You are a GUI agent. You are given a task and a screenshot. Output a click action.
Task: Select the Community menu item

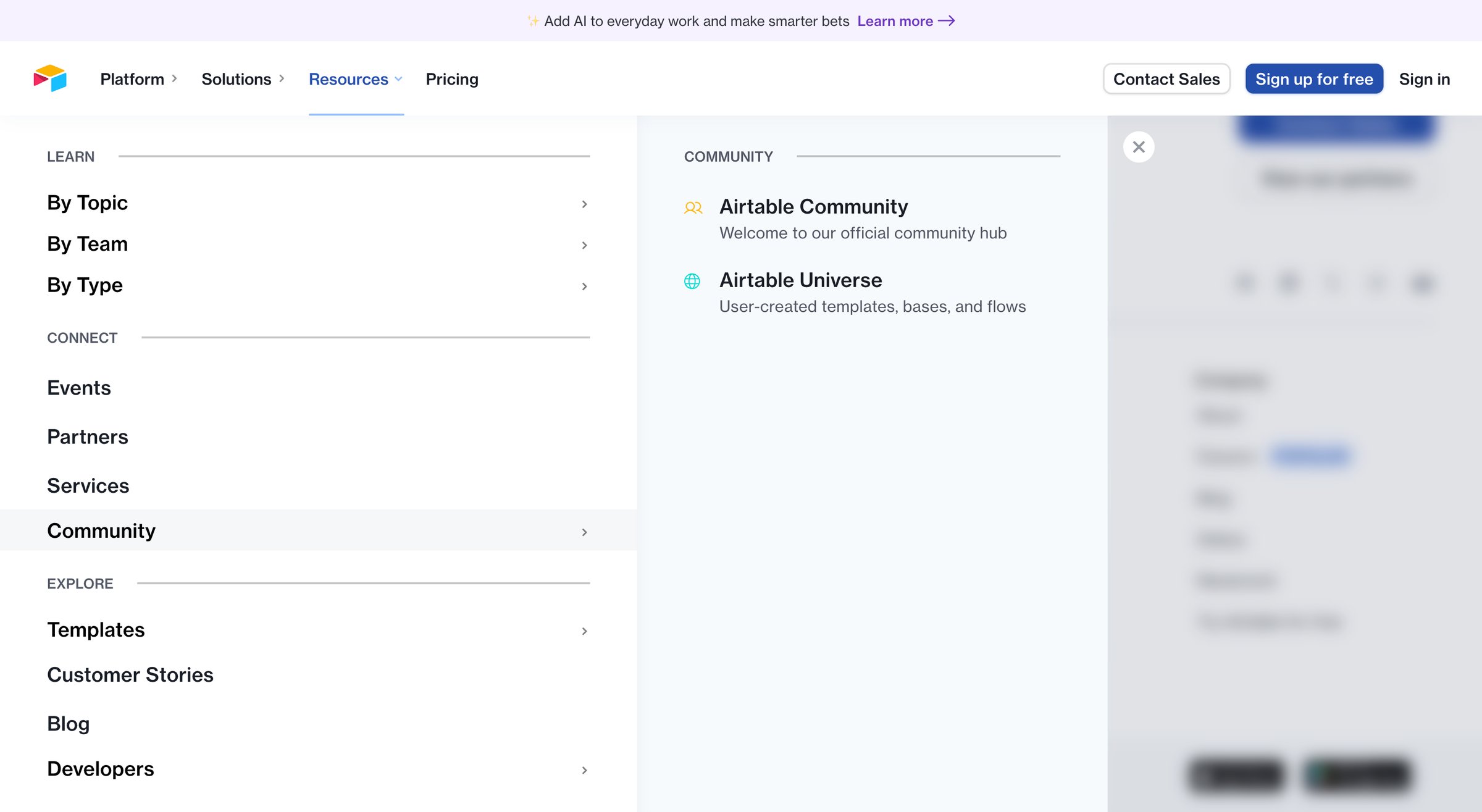[318, 530]
